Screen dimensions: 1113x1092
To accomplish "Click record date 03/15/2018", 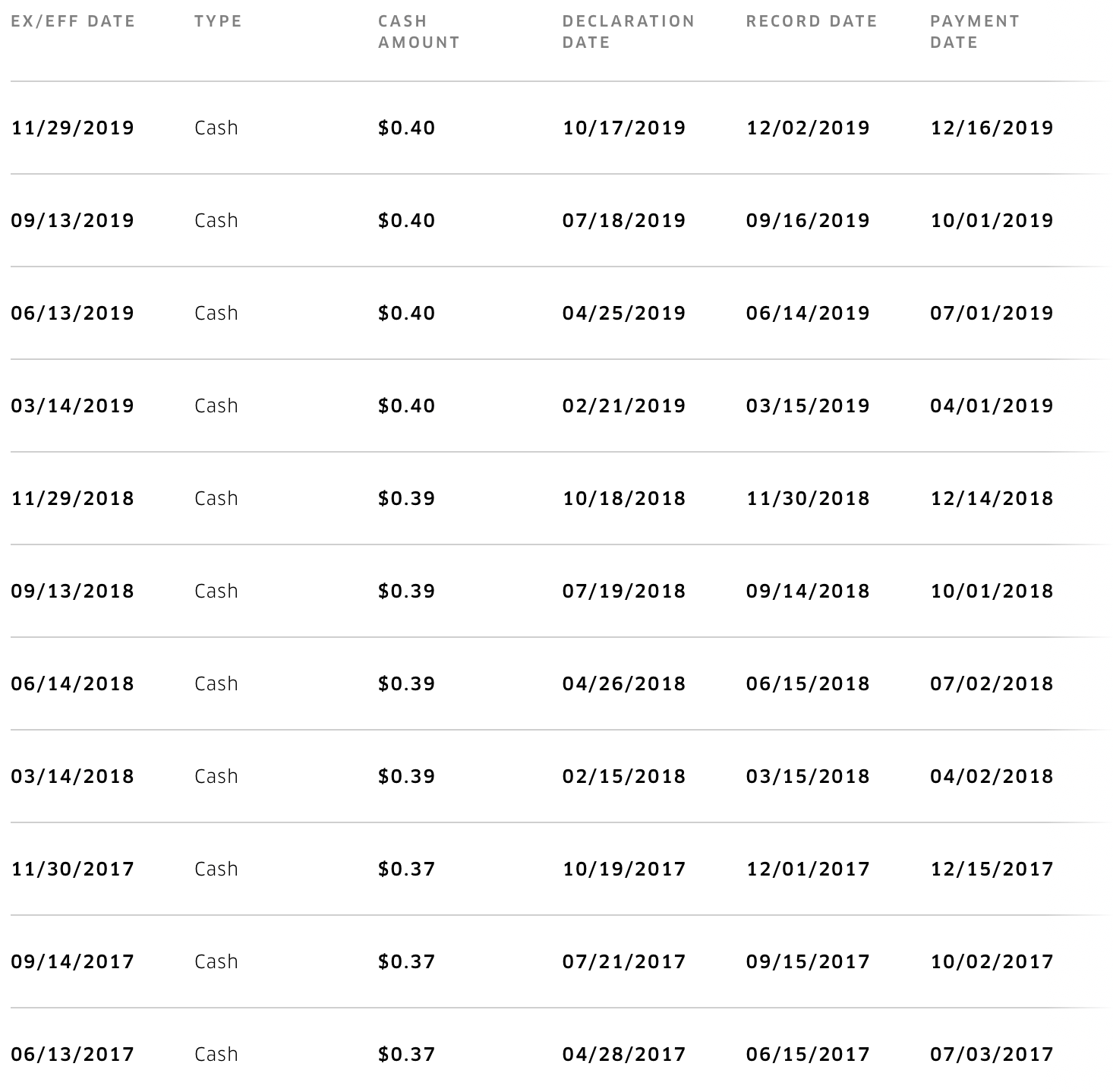I will (x=808, y=776).
